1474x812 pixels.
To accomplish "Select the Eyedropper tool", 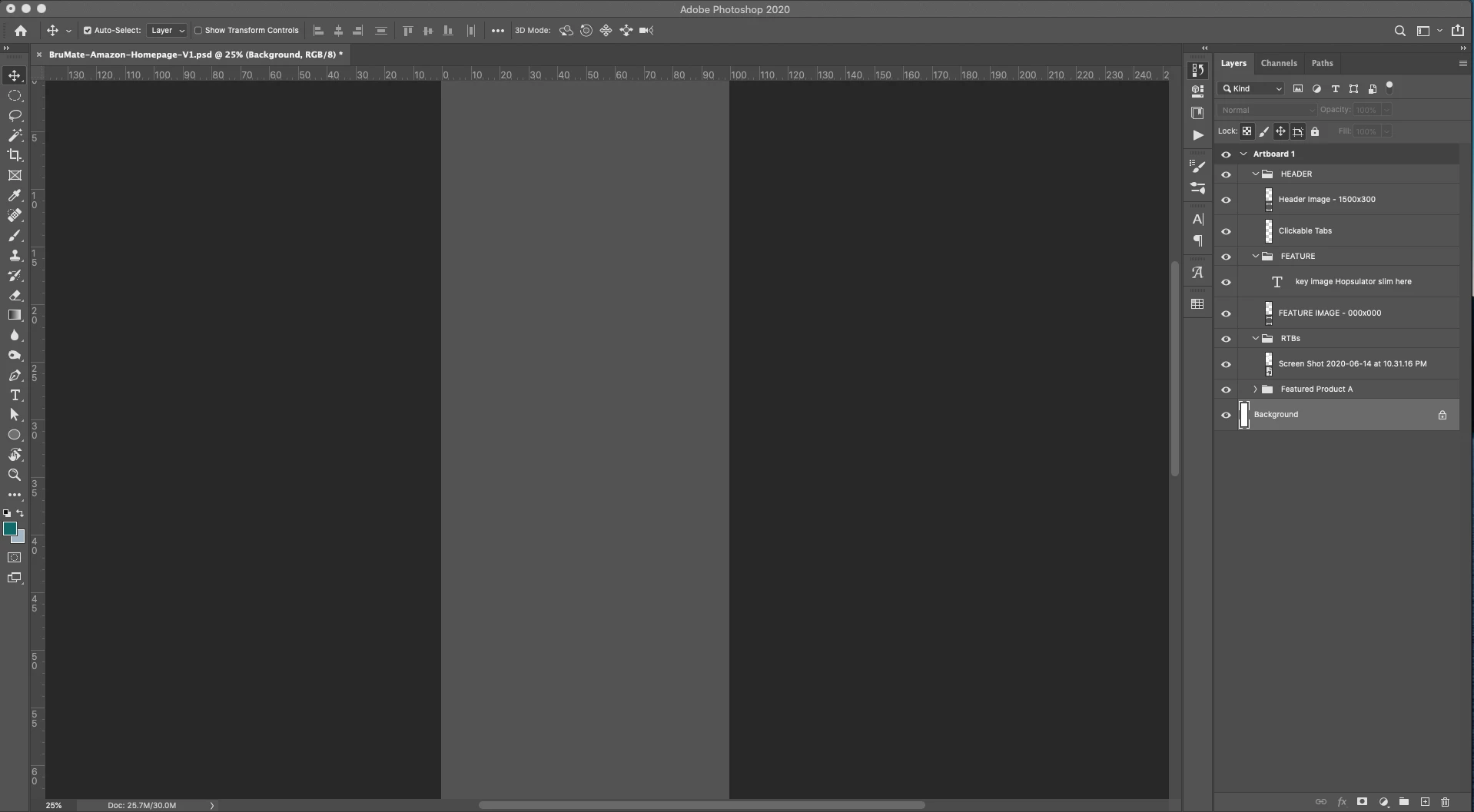I will [x=15, y=195].
